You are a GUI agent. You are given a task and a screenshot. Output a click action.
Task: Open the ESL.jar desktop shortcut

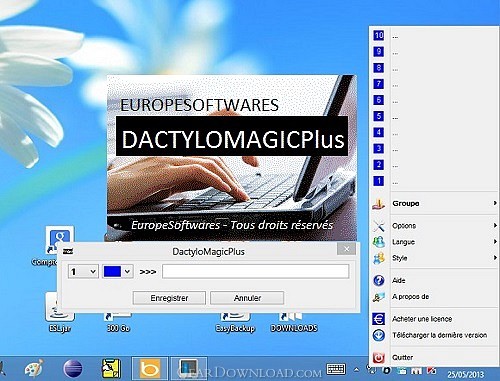(60, 313)
